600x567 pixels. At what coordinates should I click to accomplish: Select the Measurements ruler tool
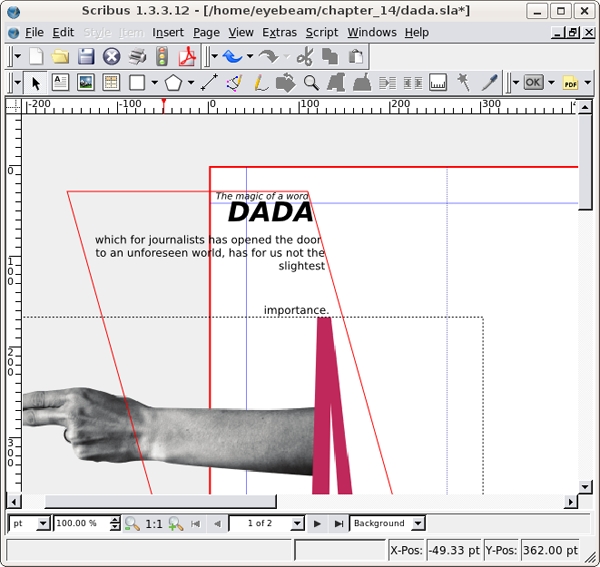438,83
